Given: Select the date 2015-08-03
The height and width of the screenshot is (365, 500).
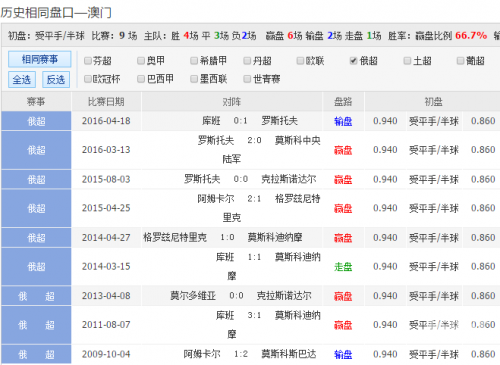Looking at the screenshot, I should [106, 179].
